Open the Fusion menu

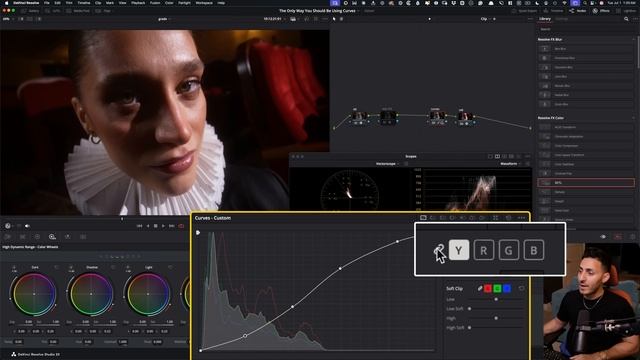(155, 3)
